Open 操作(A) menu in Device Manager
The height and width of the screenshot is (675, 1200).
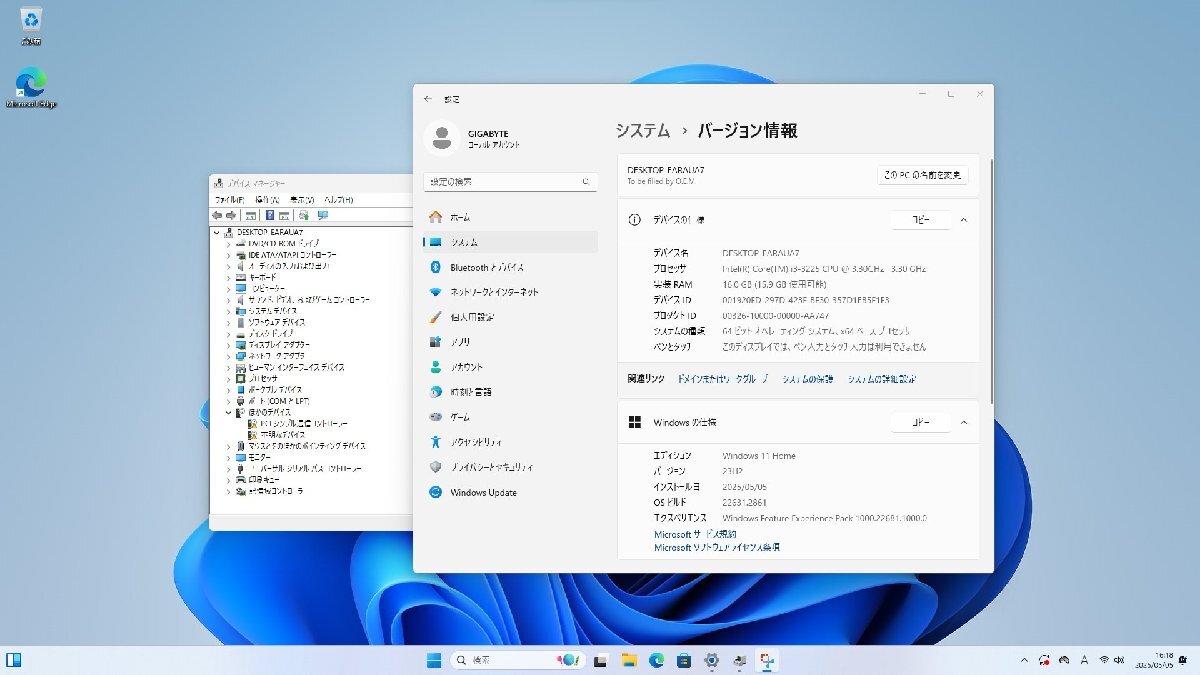[266, 200]
